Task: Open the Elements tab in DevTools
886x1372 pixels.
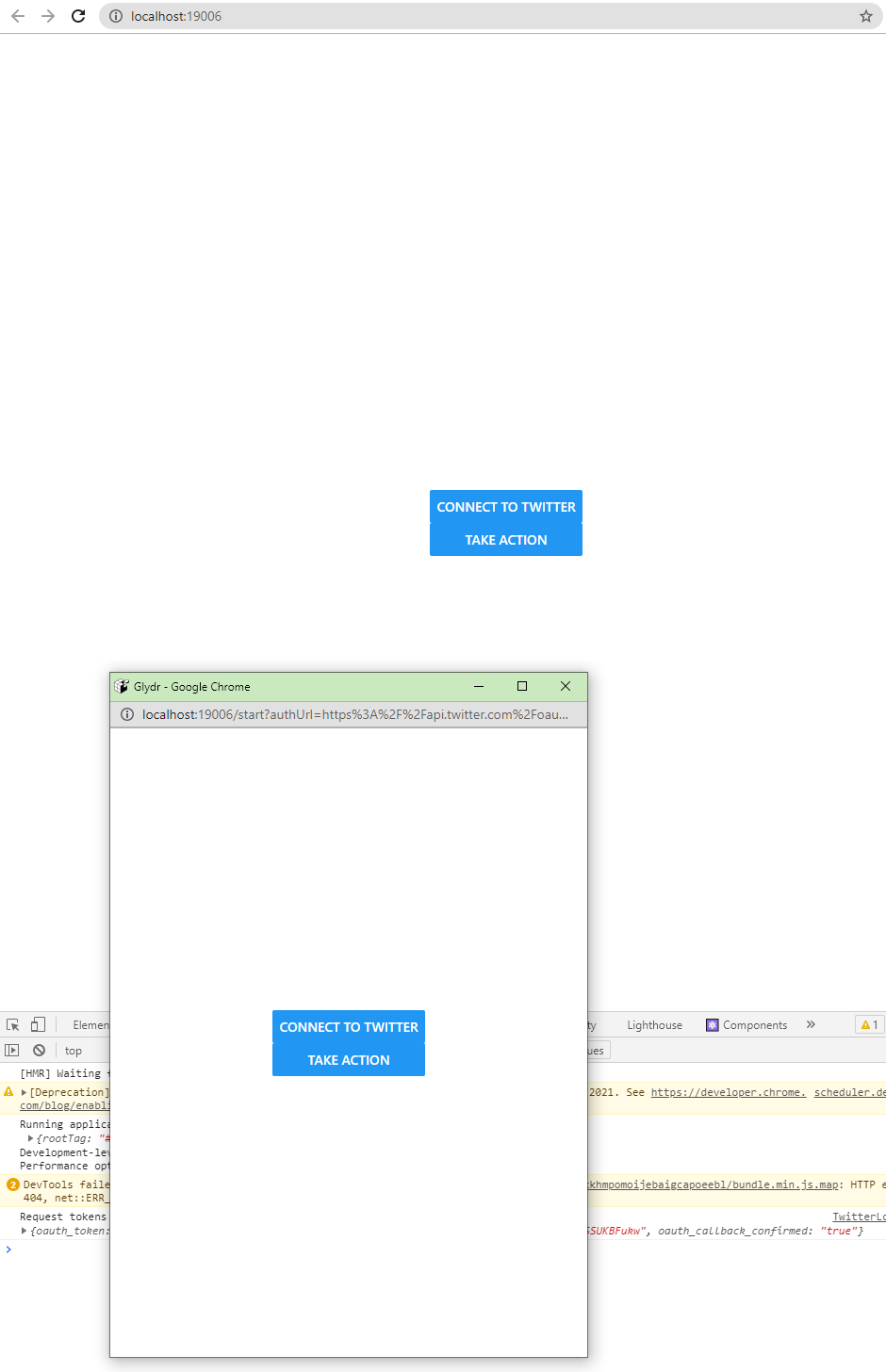Action: (x=90, y=1025)
